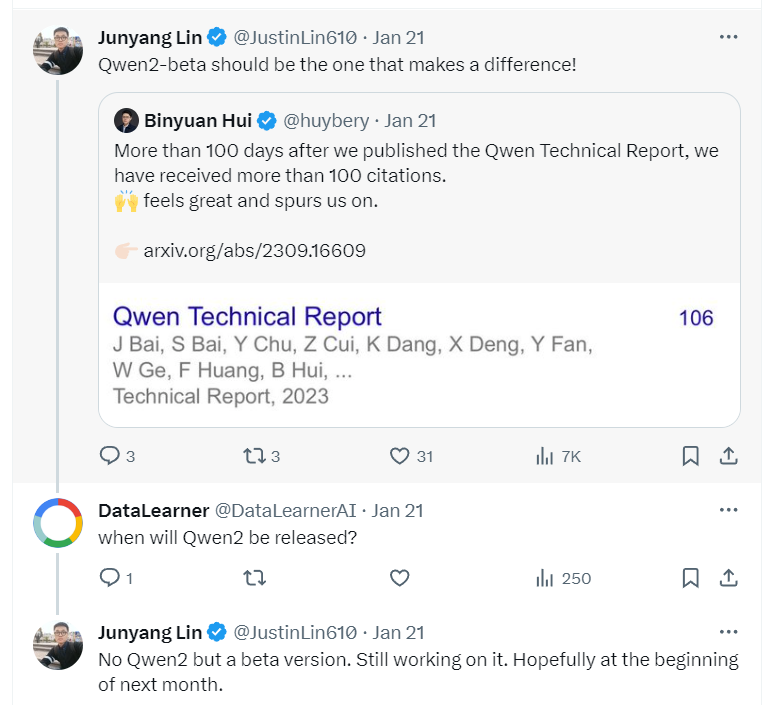Screen dimensions: 774x705
Task: Click DataLearner's colorful ring avatar
Action: [58, 523]
